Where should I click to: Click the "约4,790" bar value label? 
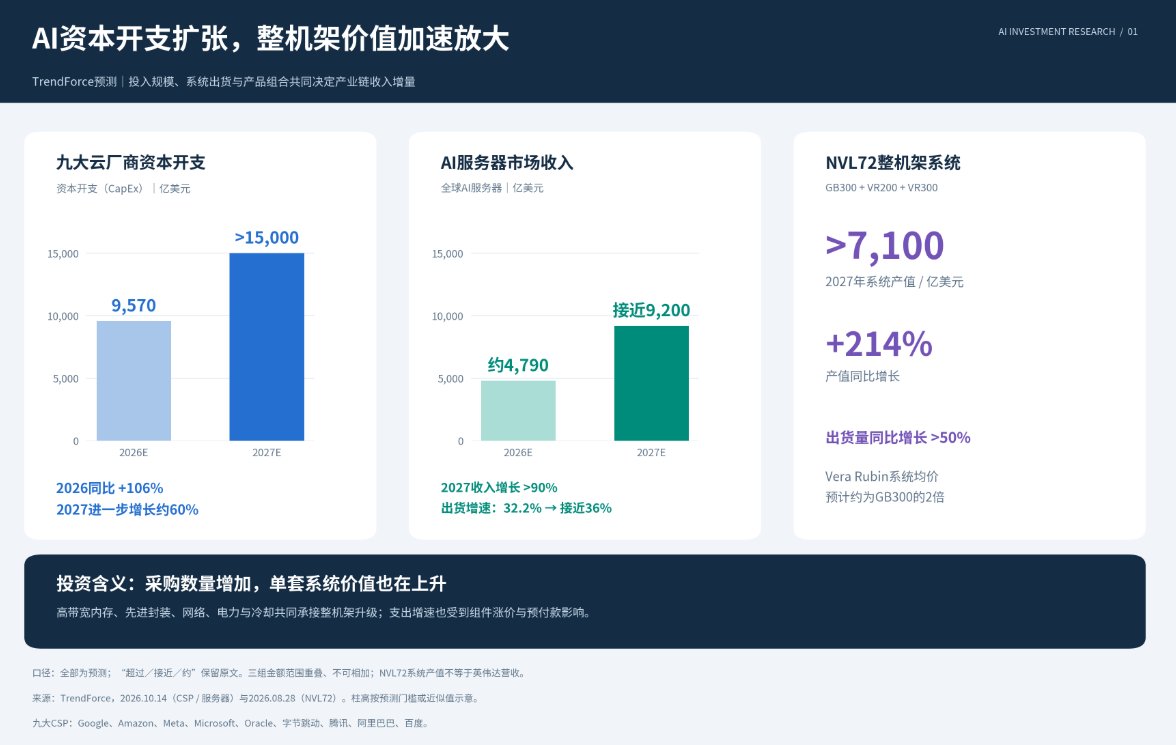click(518, 365)
